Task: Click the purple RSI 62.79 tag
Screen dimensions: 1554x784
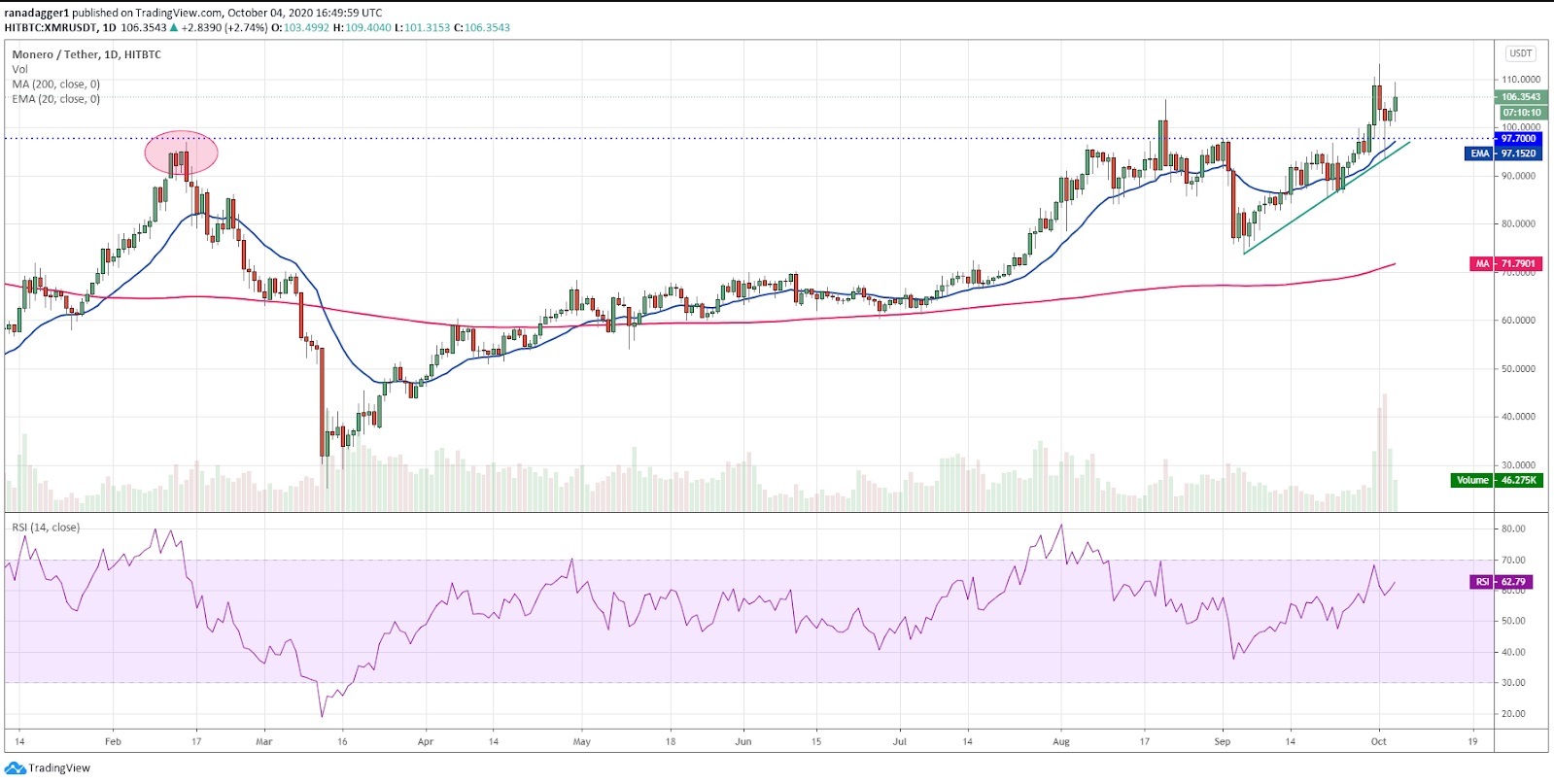Action: tap(1502, 582)
